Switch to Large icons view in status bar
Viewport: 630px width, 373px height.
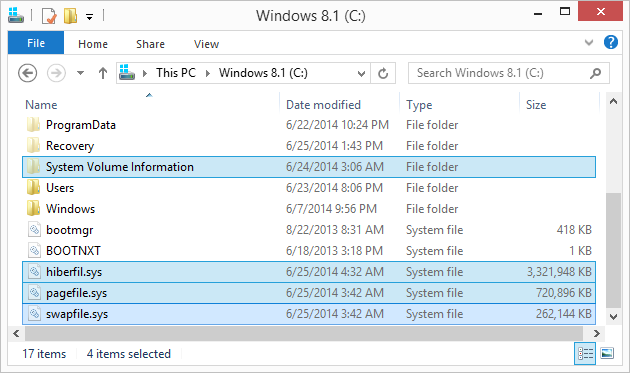pyautogui.click(x=607, y=354)
